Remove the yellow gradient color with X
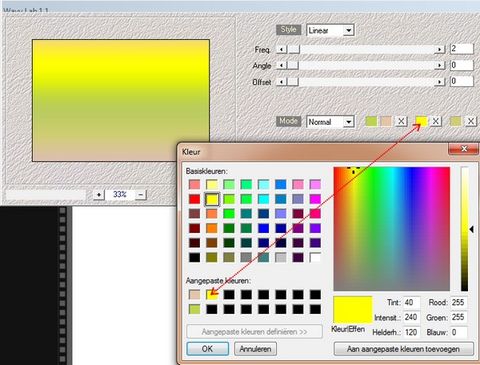Image resolution: width=480 pixels, height=365 pixels. [x=436, y=121]
